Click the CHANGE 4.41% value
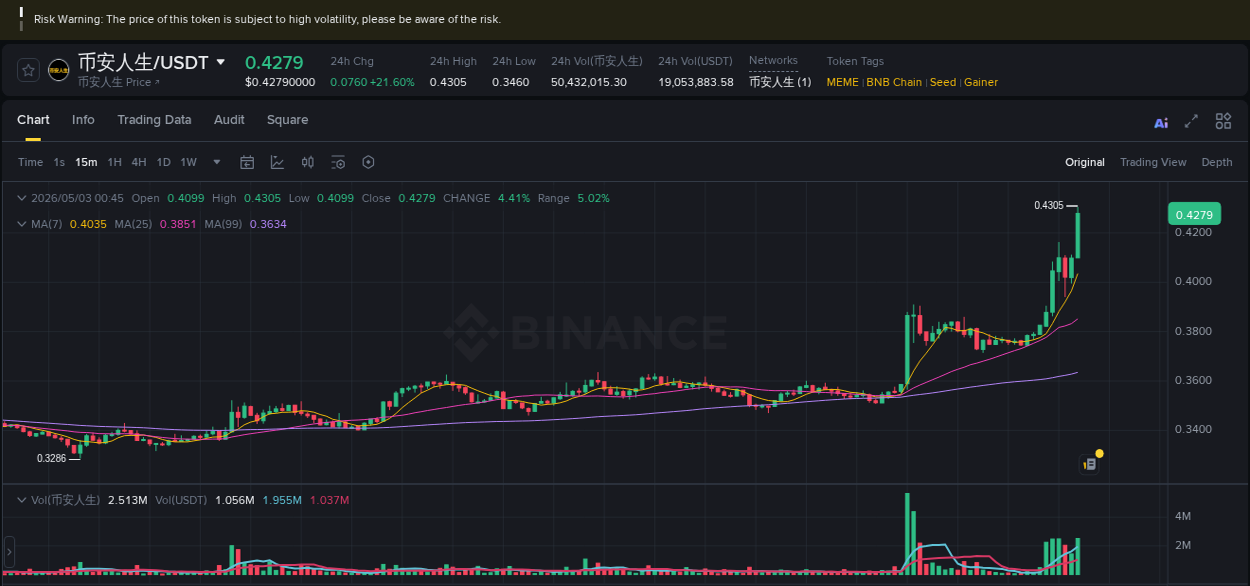 (x=514, y=198)
